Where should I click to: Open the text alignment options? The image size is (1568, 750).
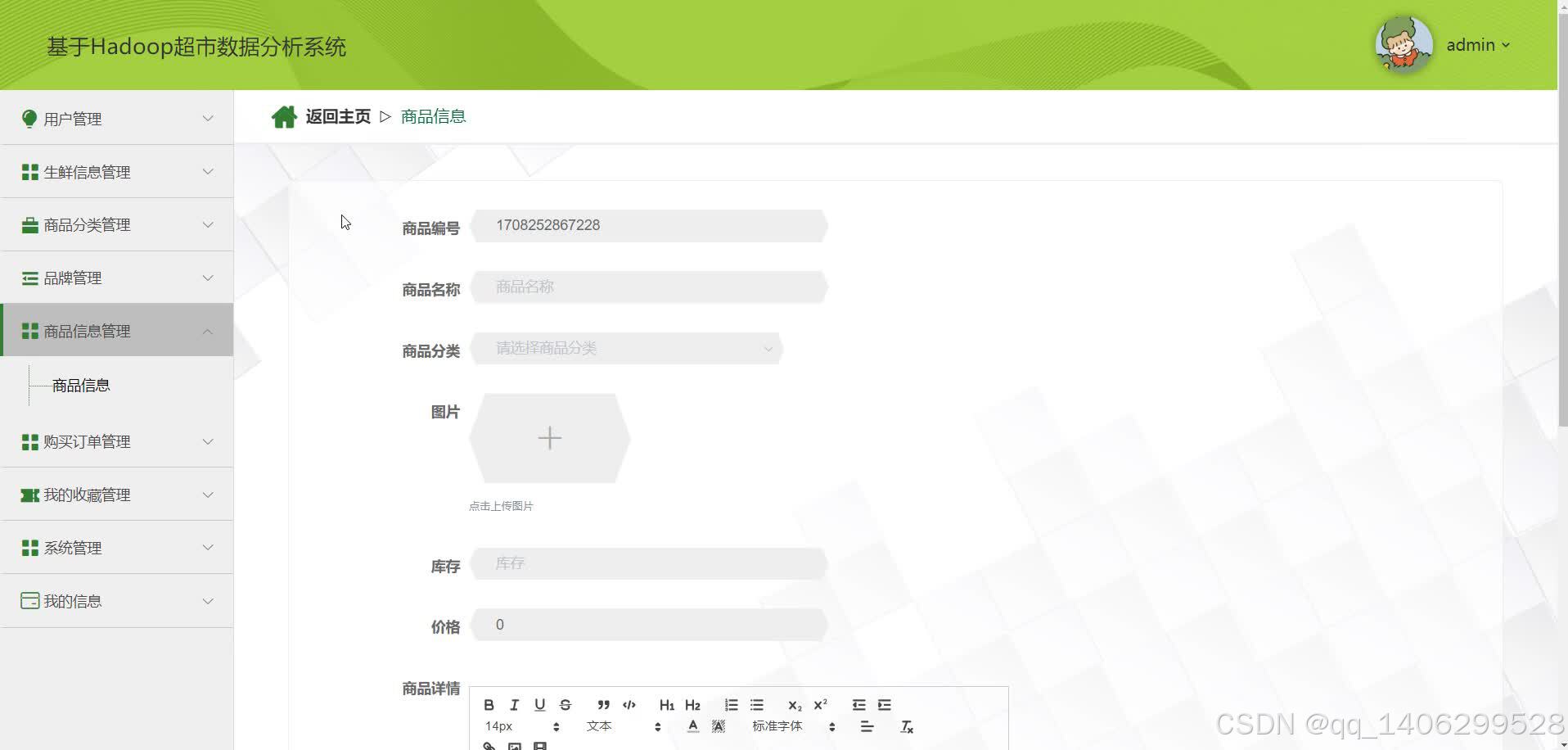(867, 726)
